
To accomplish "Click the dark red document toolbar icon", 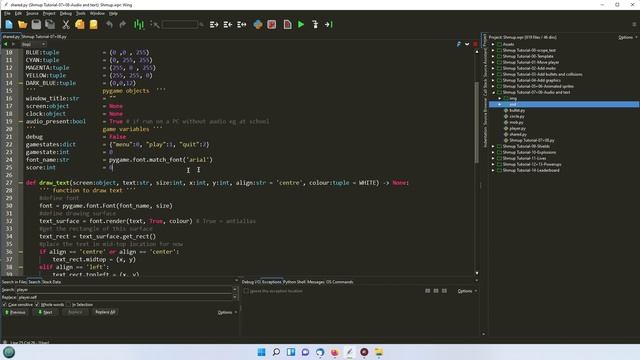I will (287, 24).
